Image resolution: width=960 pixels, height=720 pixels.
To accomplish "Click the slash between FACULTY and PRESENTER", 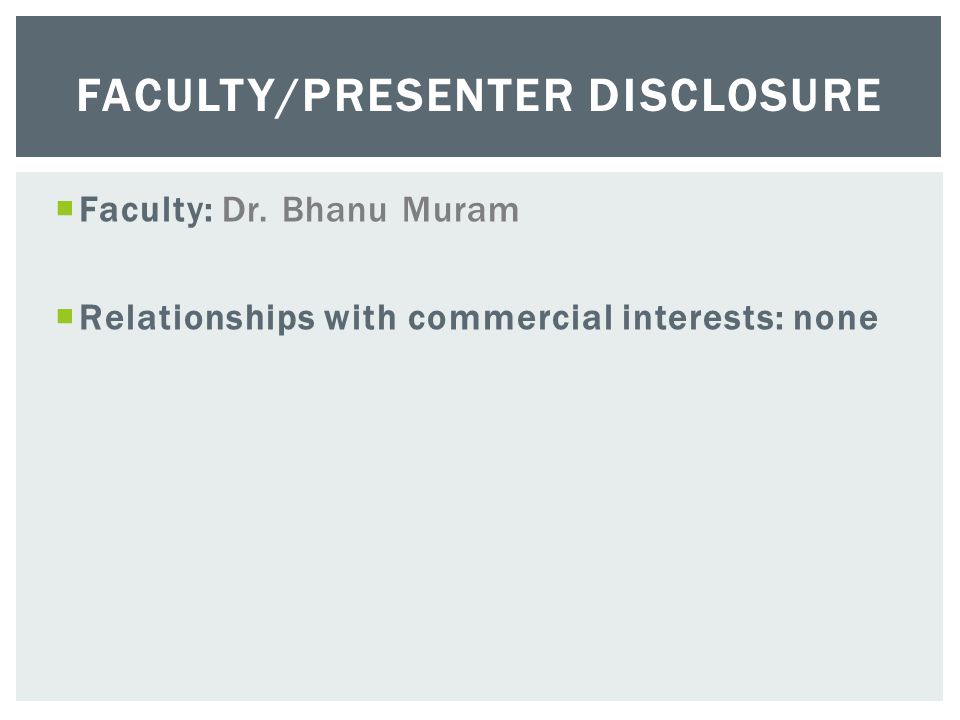I will pos(288,97).
